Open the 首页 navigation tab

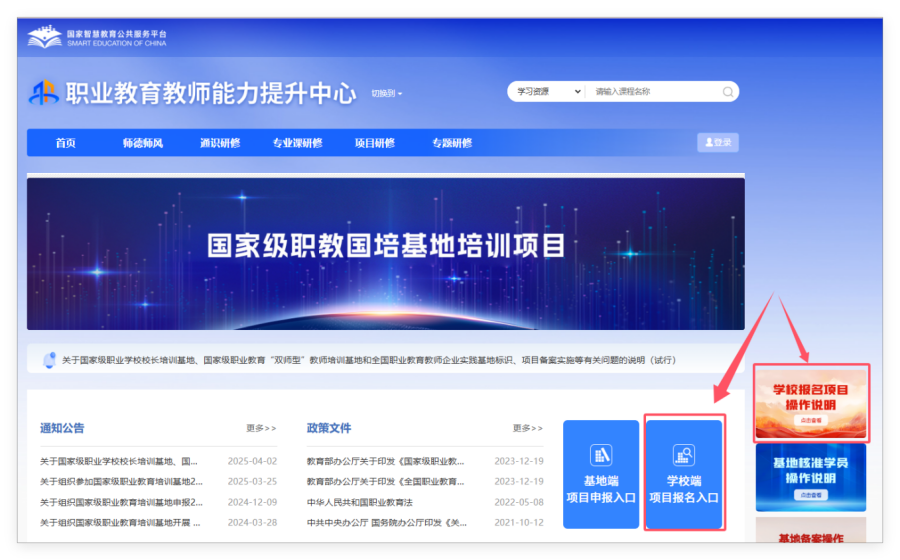(x=66, y=143)
